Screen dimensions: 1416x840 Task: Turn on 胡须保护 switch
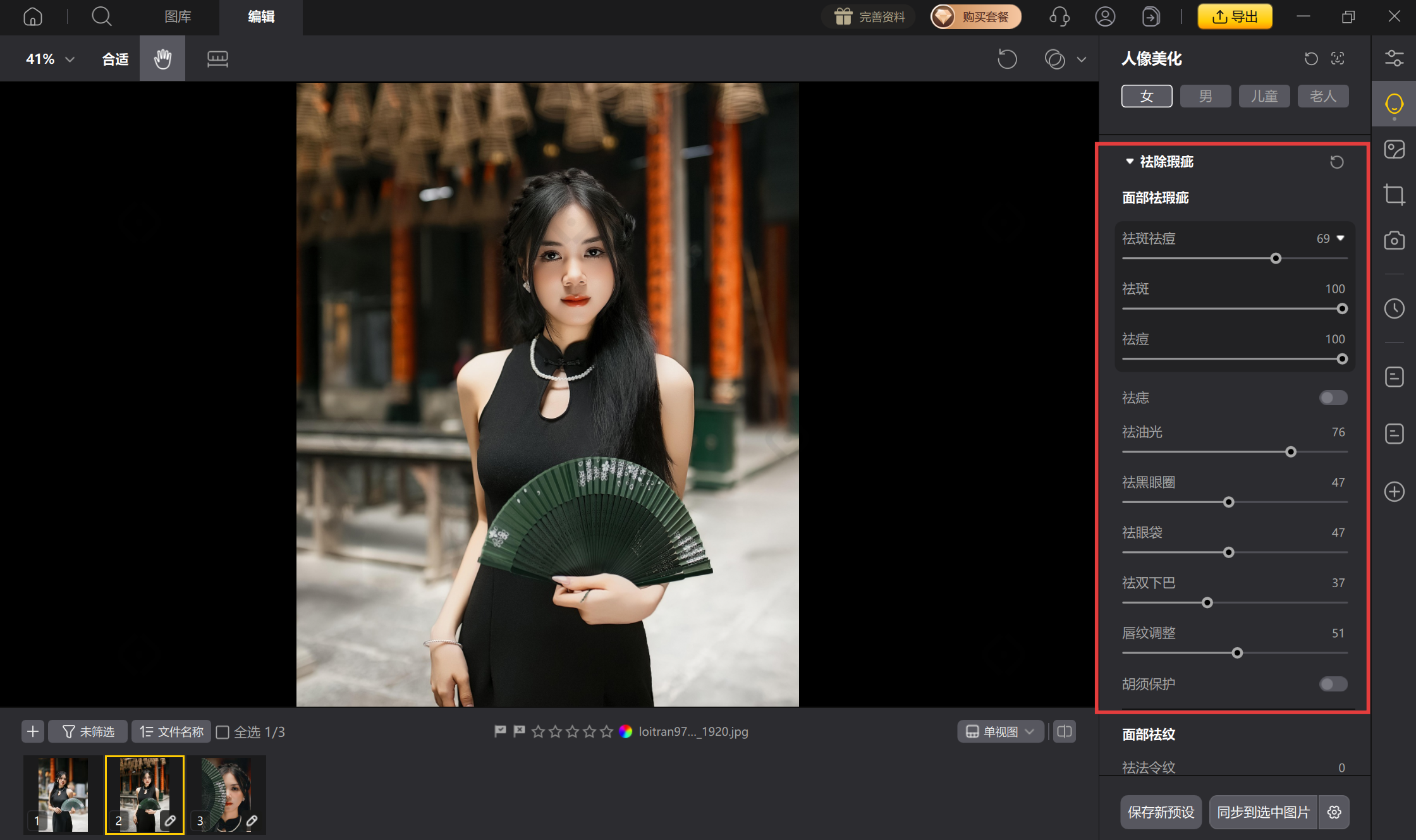click(1333, 684)
